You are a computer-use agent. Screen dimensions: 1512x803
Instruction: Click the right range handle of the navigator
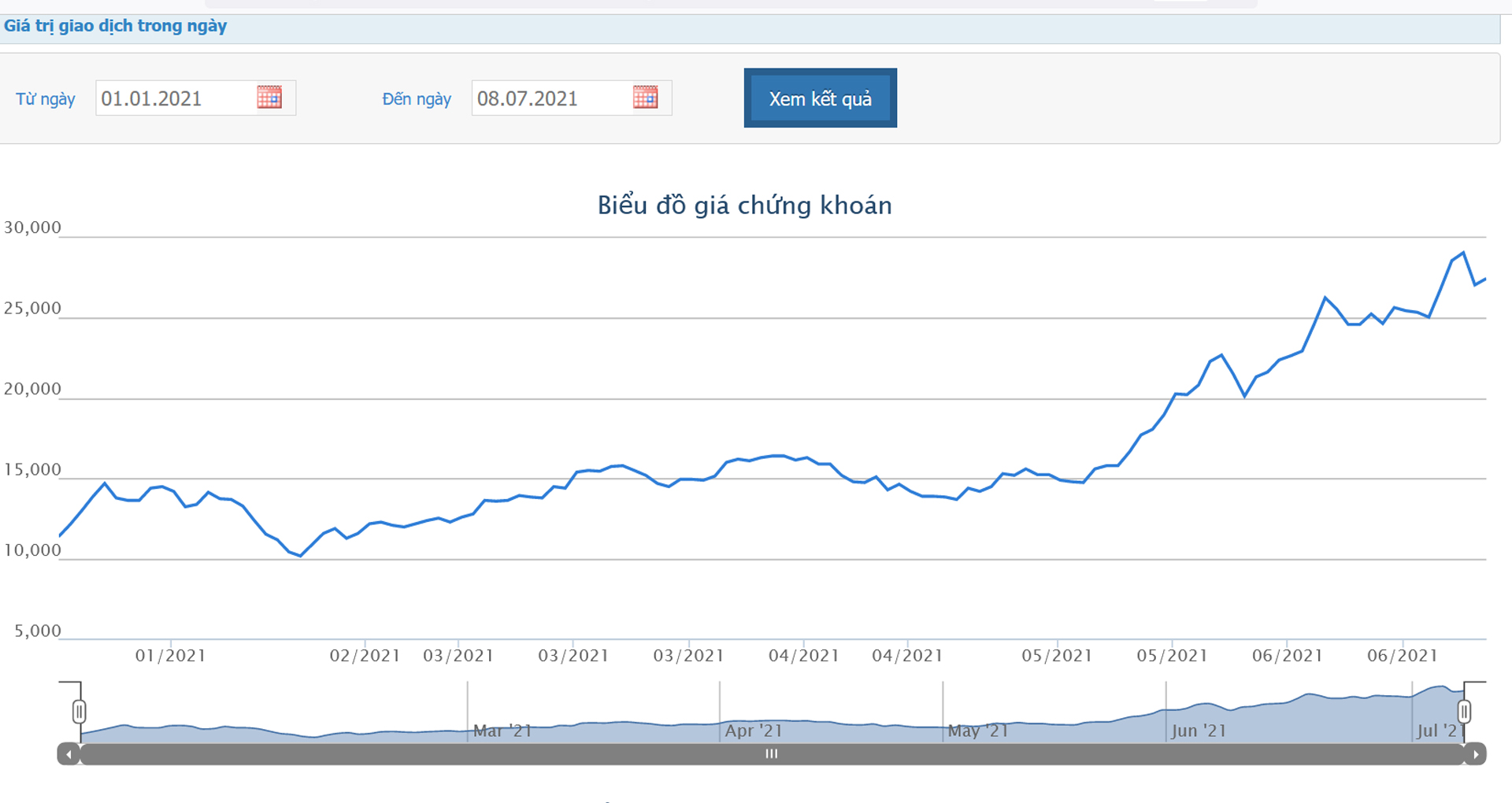[x=1464, y=712]
